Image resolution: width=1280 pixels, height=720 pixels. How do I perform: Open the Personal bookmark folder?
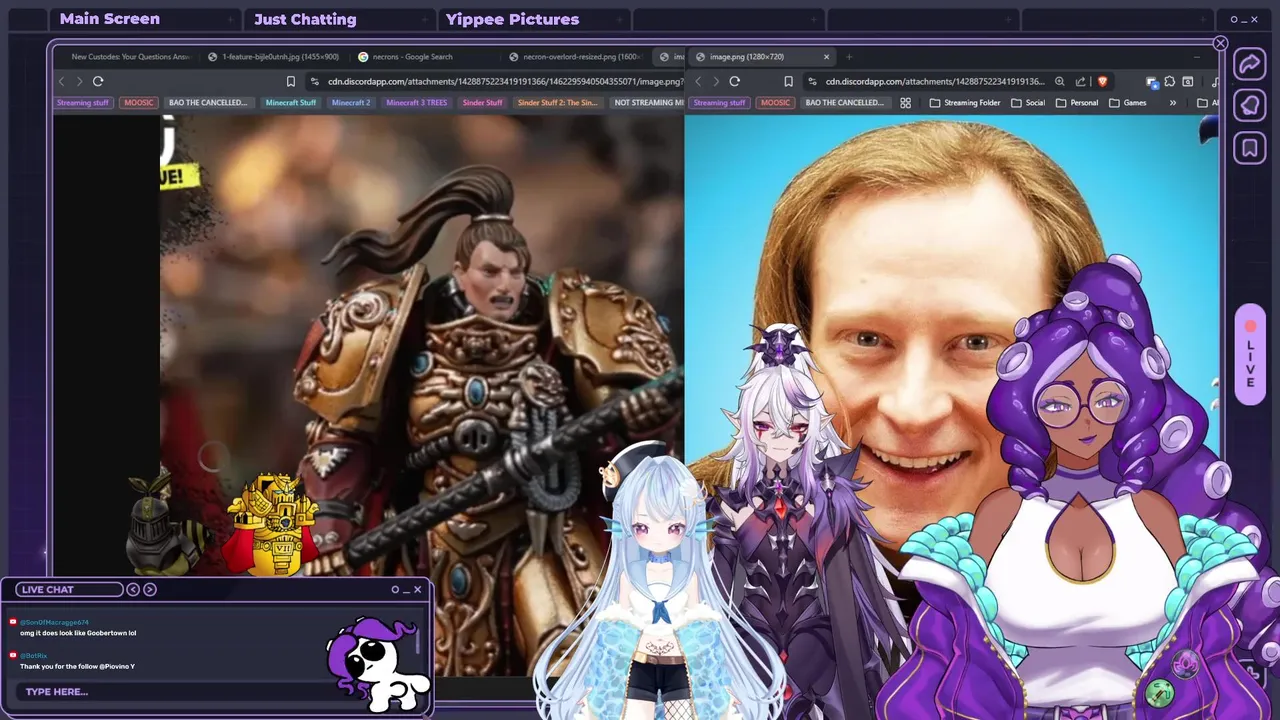1076,103
